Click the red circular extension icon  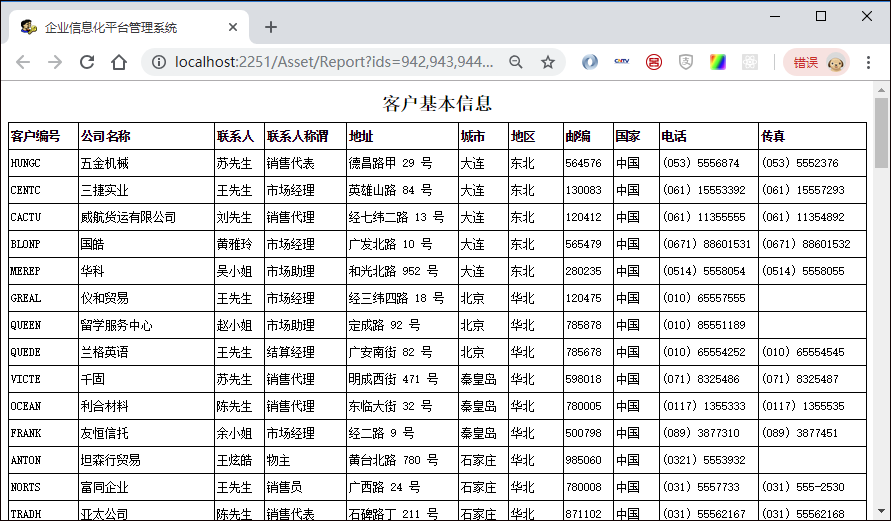[x=653, y=62]
